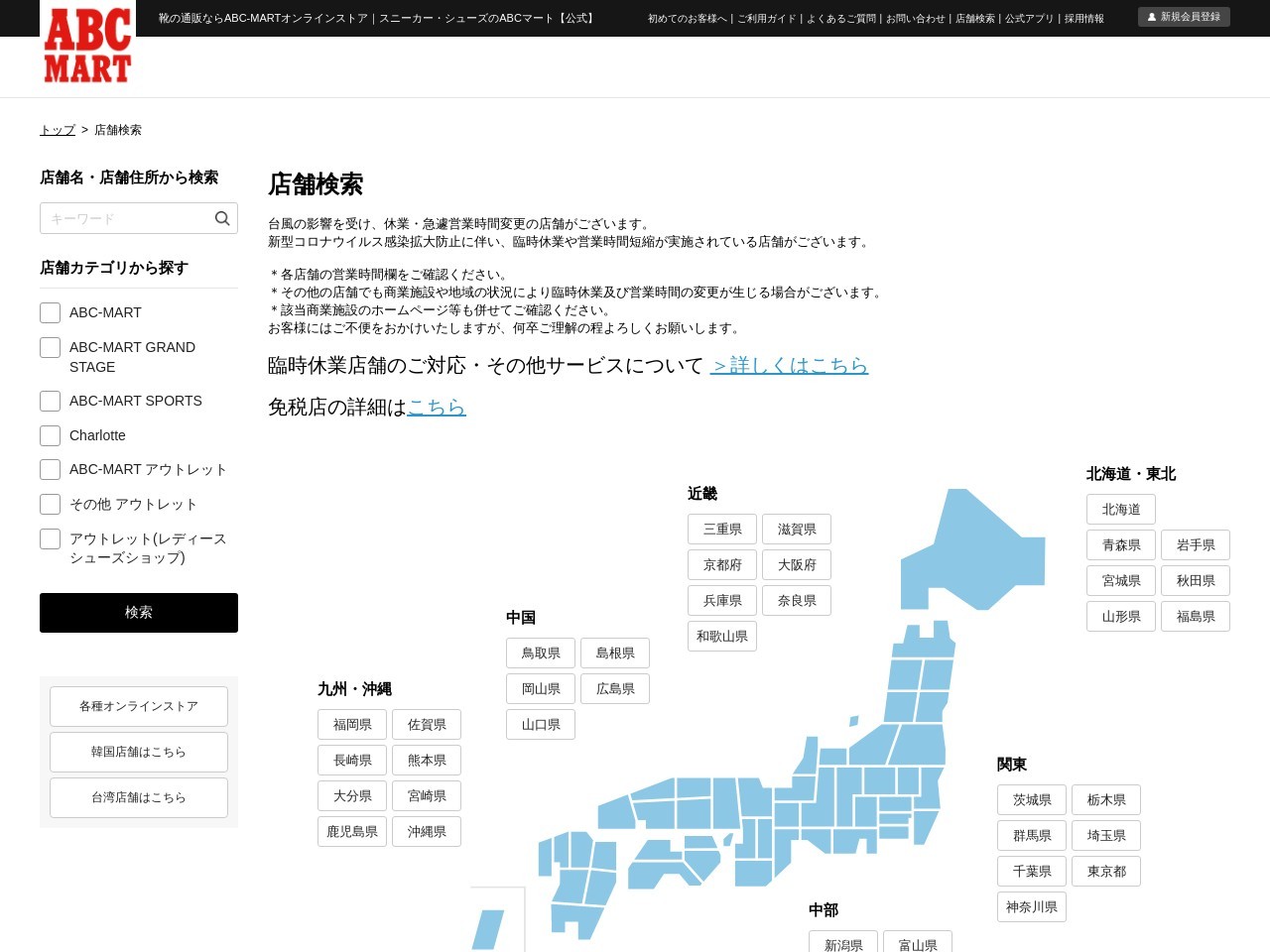Select 奈良県 prefecture button
Screen dimensions: 1270x952
pyautogui.click(x=797, y=601)
